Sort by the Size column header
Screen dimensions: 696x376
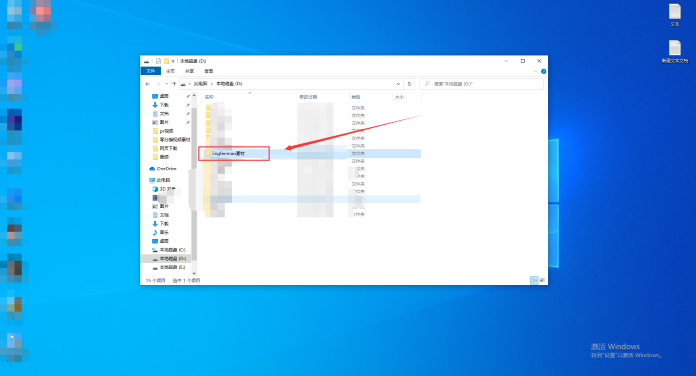399,97
